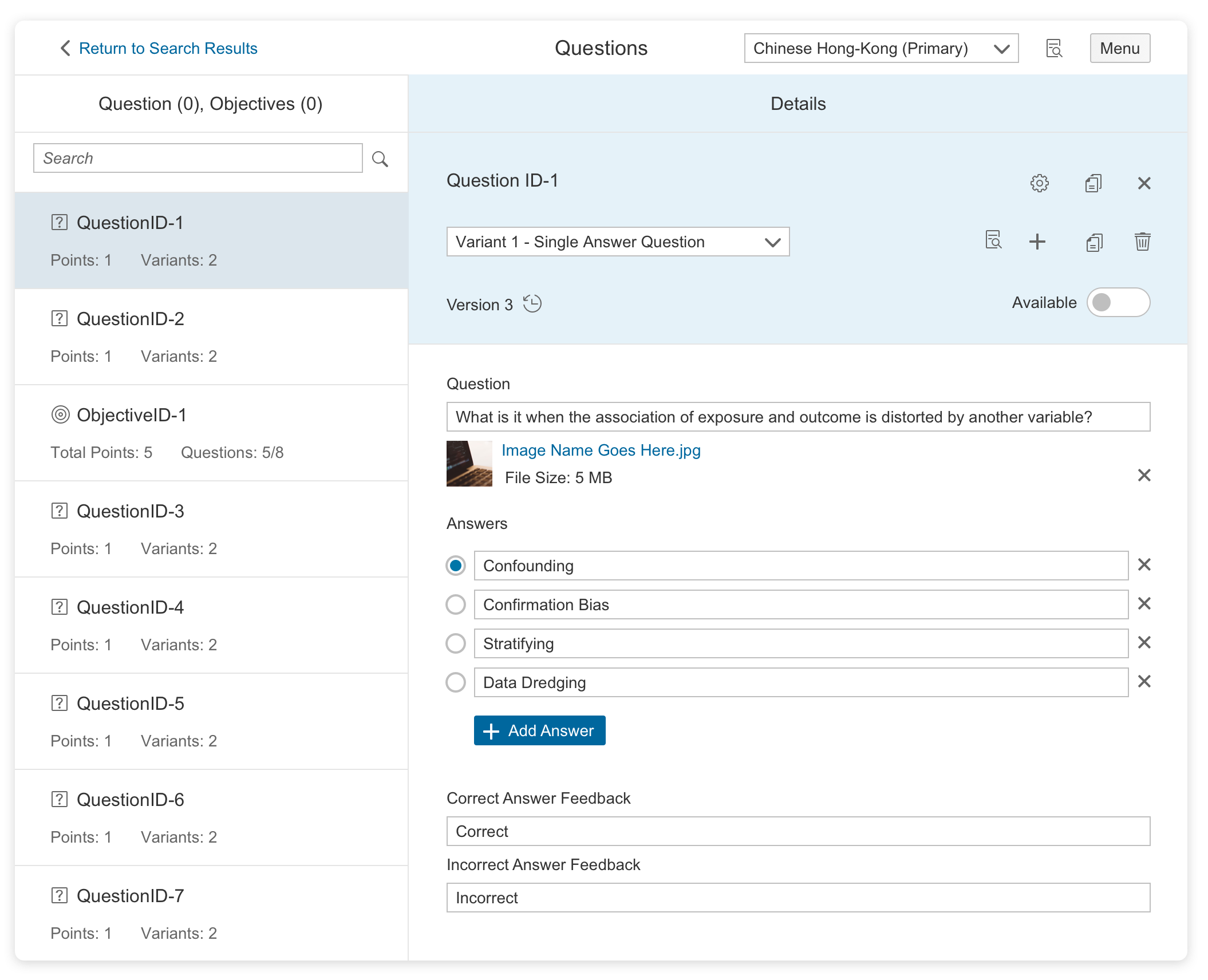Return to Search Results link
Viewport: 1208px width, 980px height.
[168, 49]
